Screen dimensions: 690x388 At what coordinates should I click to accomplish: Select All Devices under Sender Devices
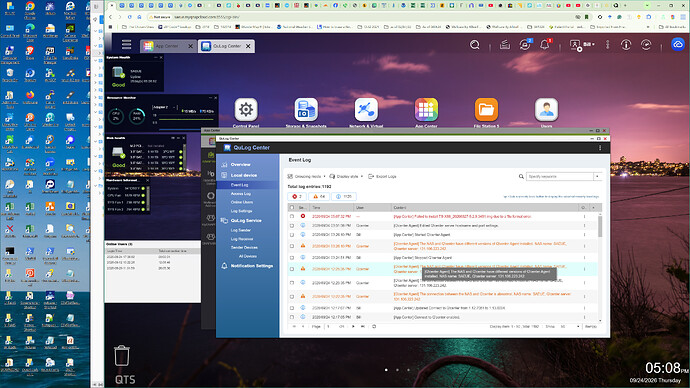[x=247, y=256]
